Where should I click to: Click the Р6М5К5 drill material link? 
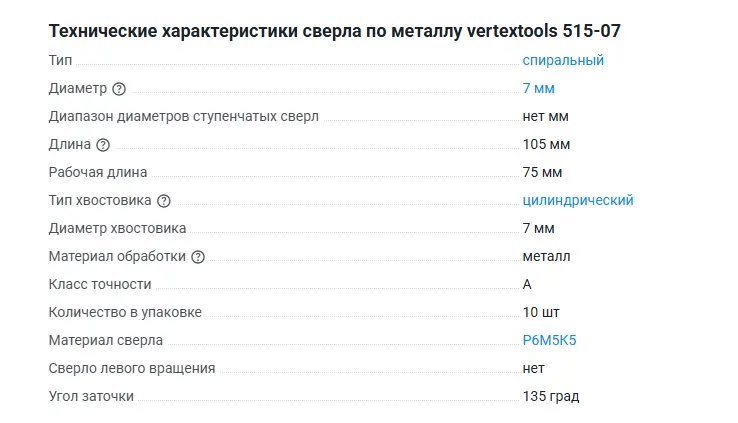(x=549, y=340)
